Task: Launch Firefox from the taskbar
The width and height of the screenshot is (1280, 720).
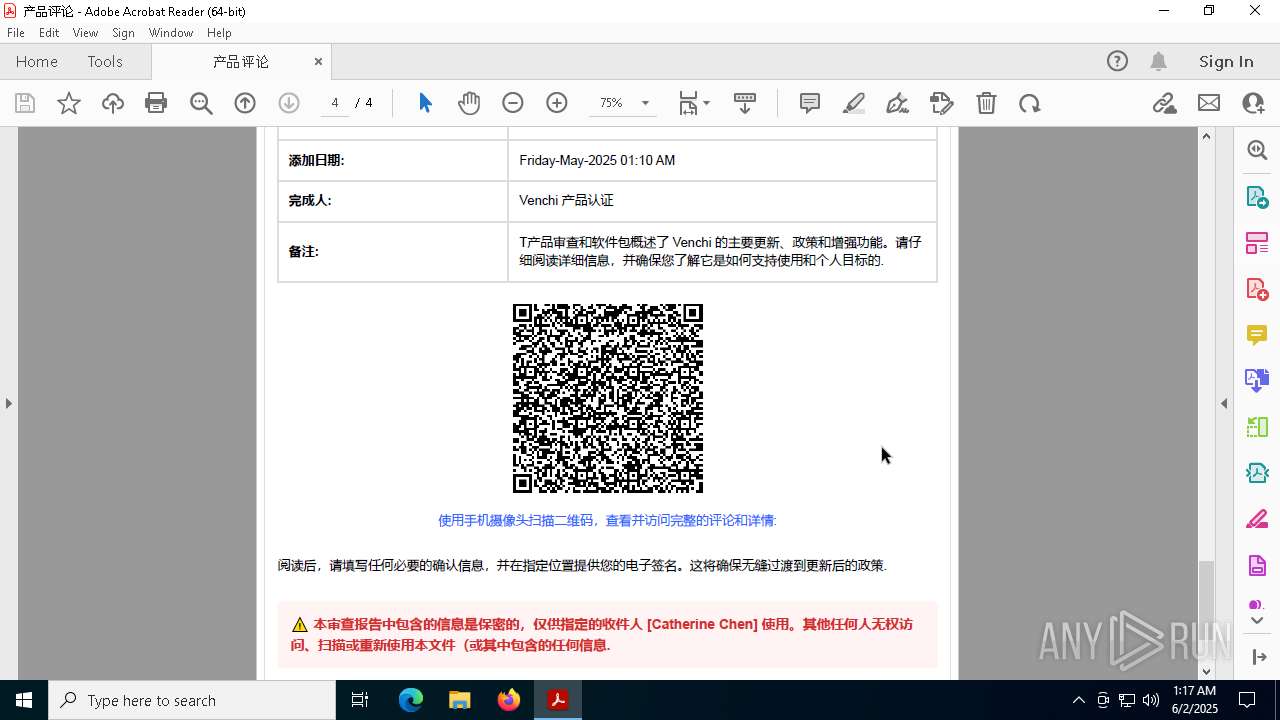Action: coord(509,700)
